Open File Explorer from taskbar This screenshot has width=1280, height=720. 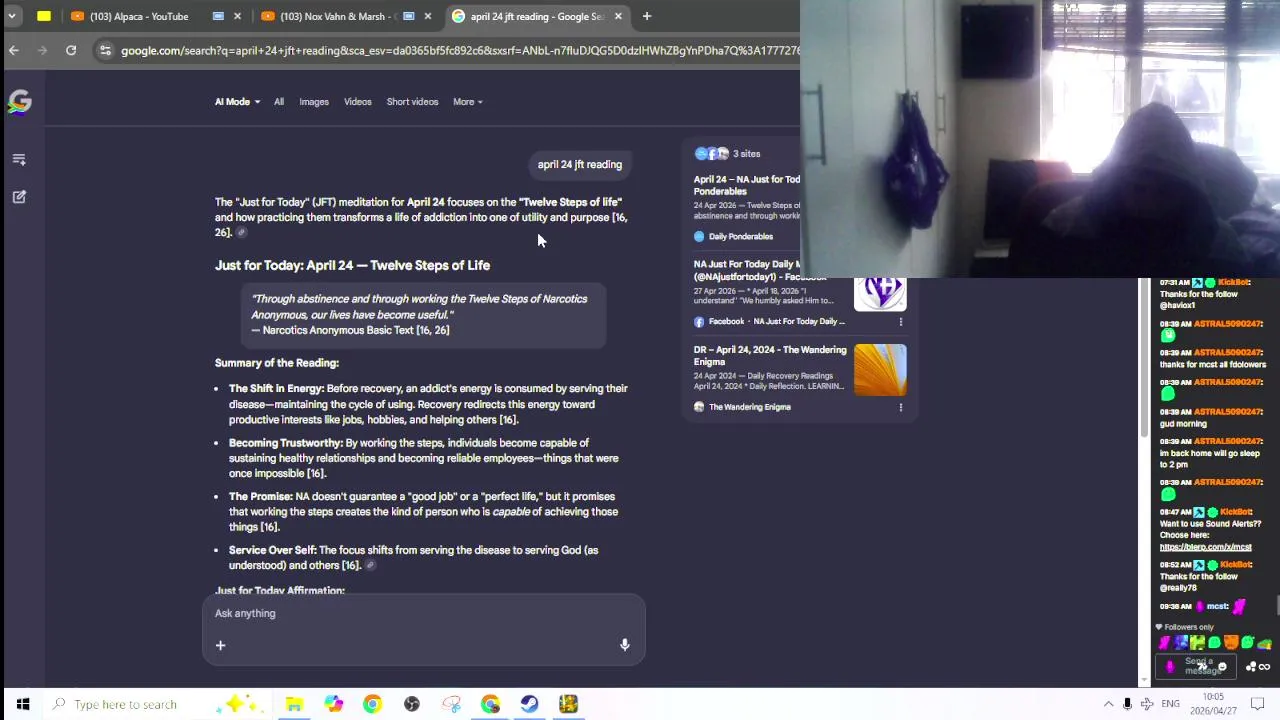click(x=294, y=705)
